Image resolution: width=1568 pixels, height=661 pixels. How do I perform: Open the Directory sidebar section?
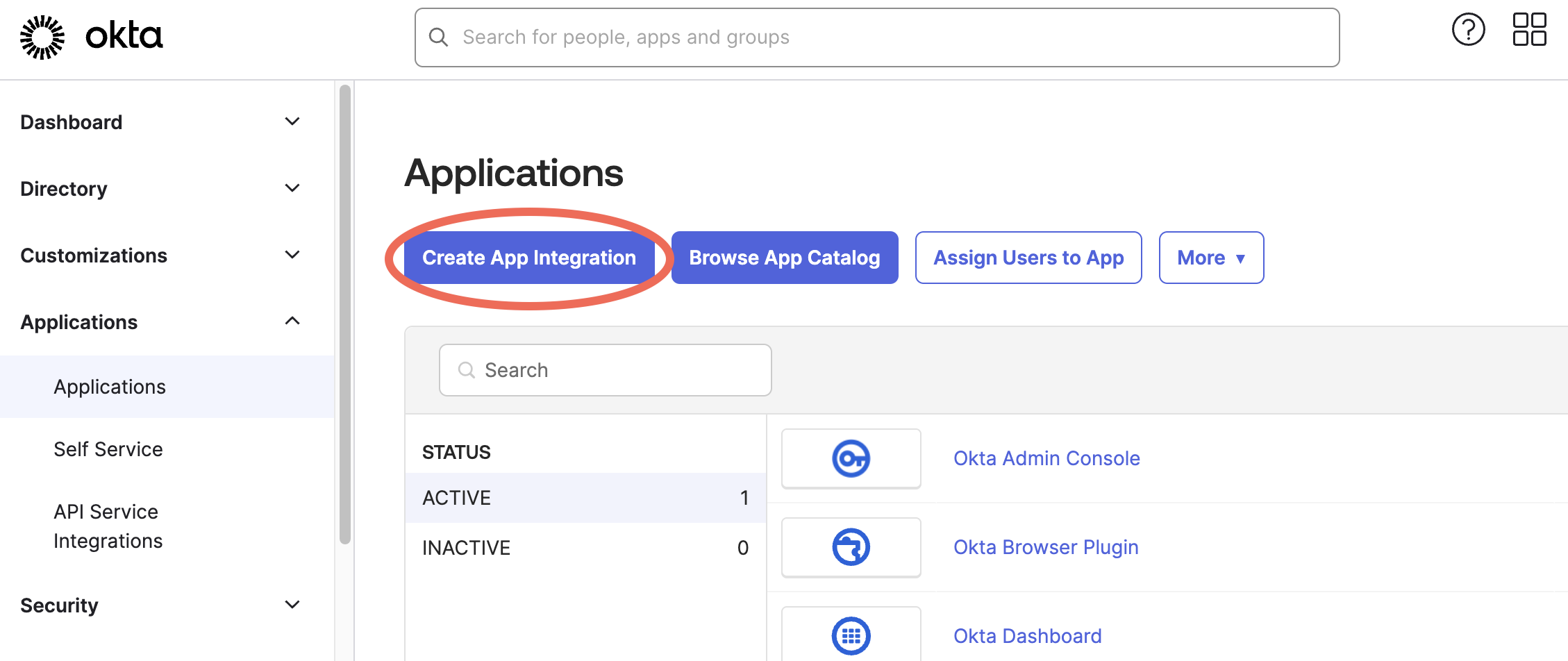64,189
